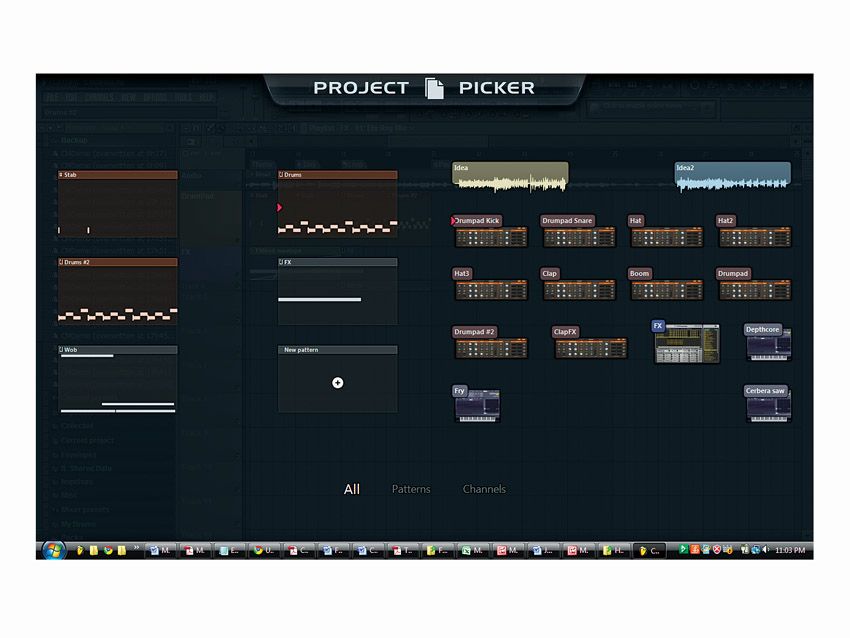Launch Chrome from Quick Launch

pos(108,550)
